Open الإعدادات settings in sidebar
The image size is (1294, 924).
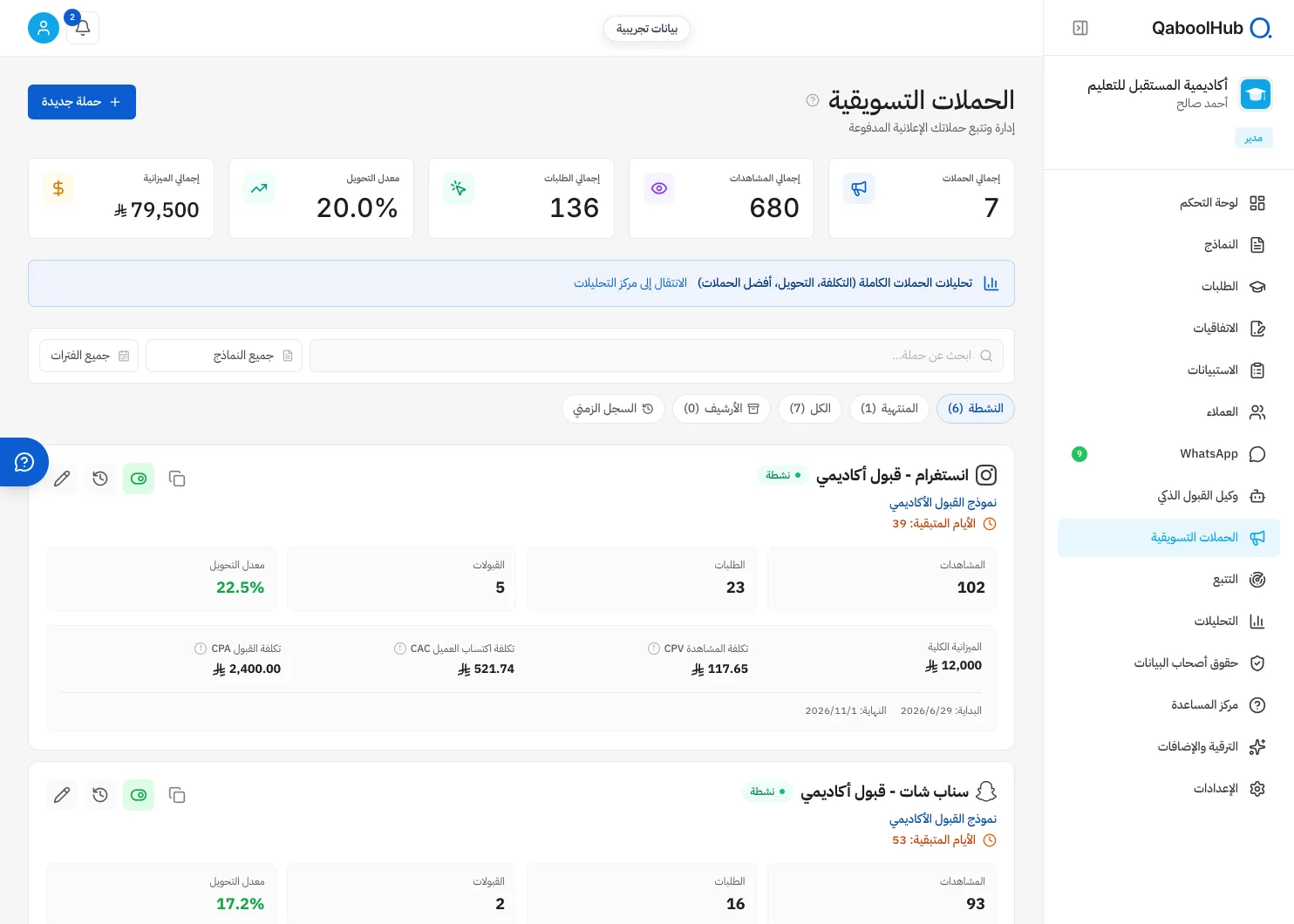[x=1168, y=789]
